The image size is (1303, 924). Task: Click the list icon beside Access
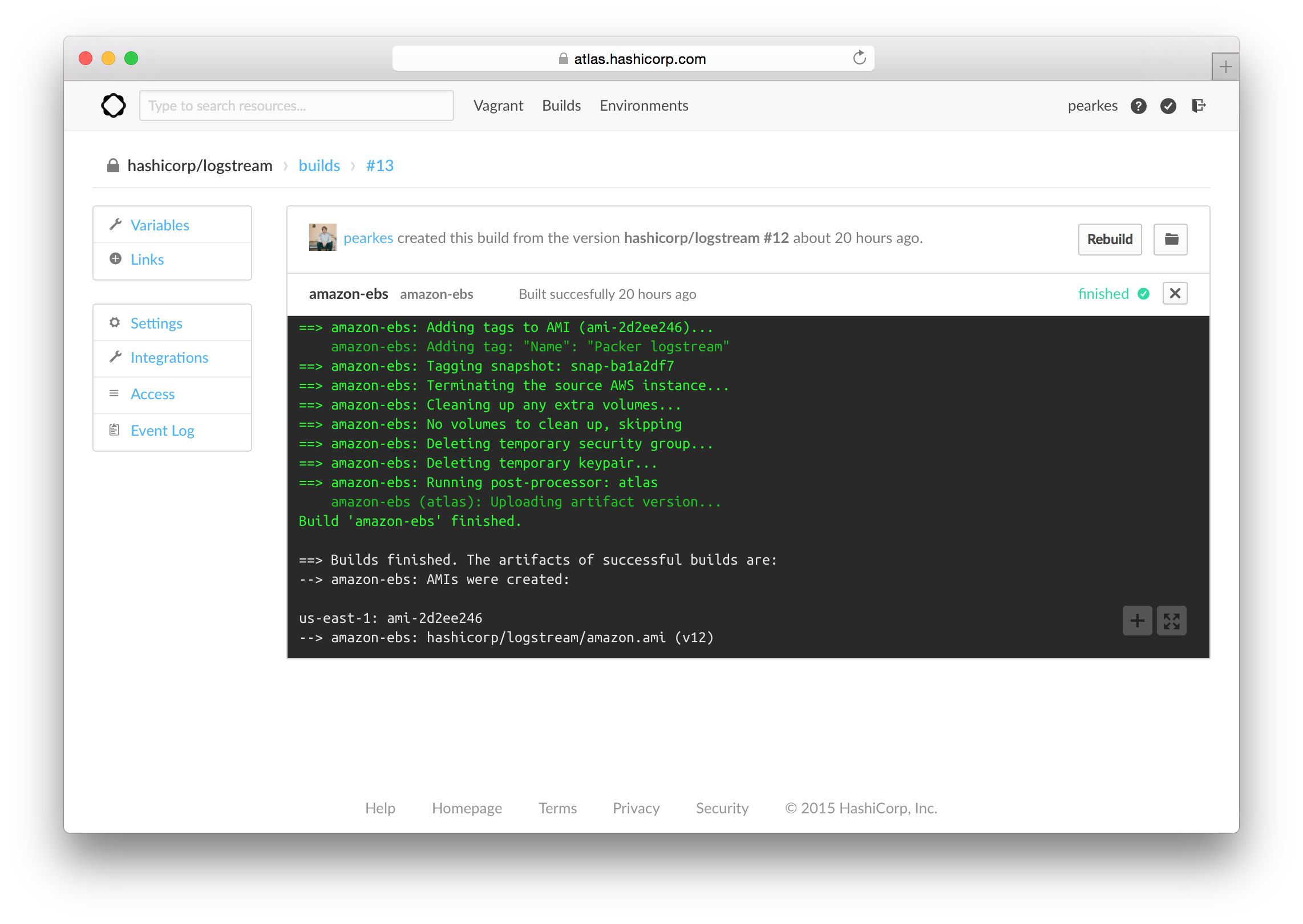[114, 393]
